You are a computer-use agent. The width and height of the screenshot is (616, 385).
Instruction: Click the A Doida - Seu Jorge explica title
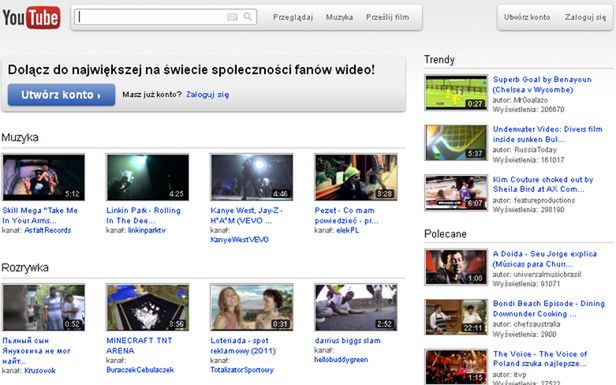click(x=544, y=259)
